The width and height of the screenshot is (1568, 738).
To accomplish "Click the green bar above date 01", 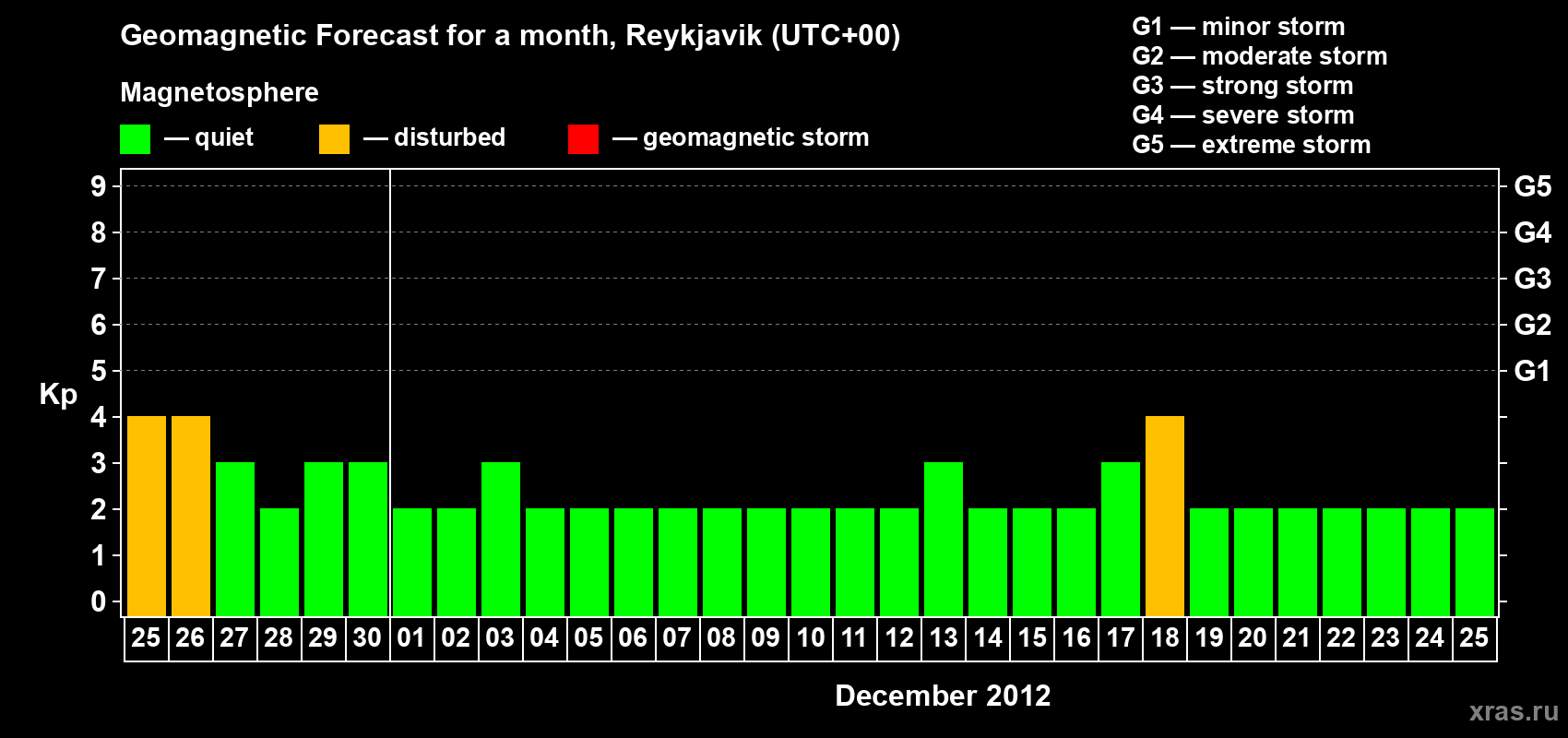I will [x=412, y=563].
